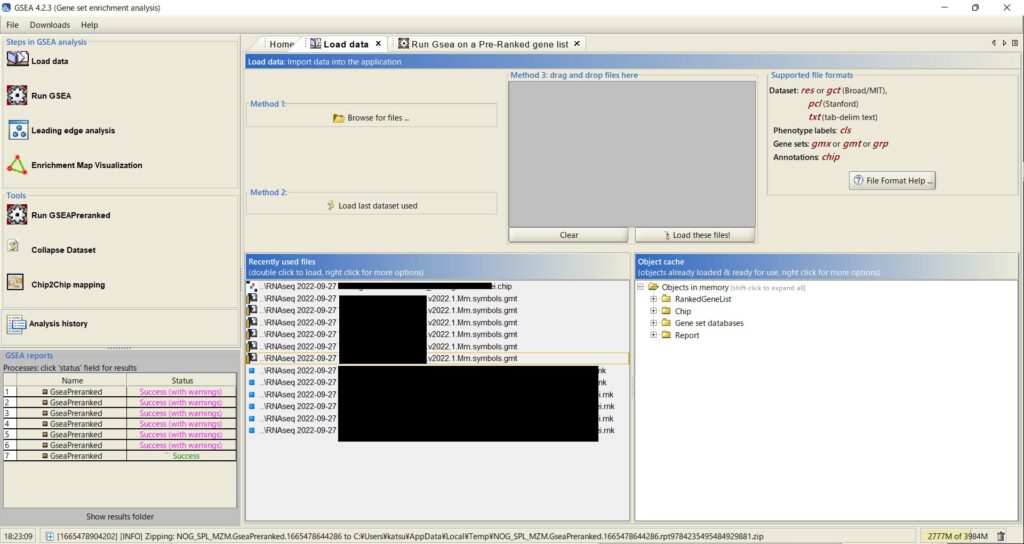Click the Status column header in reports

point(182,380)
